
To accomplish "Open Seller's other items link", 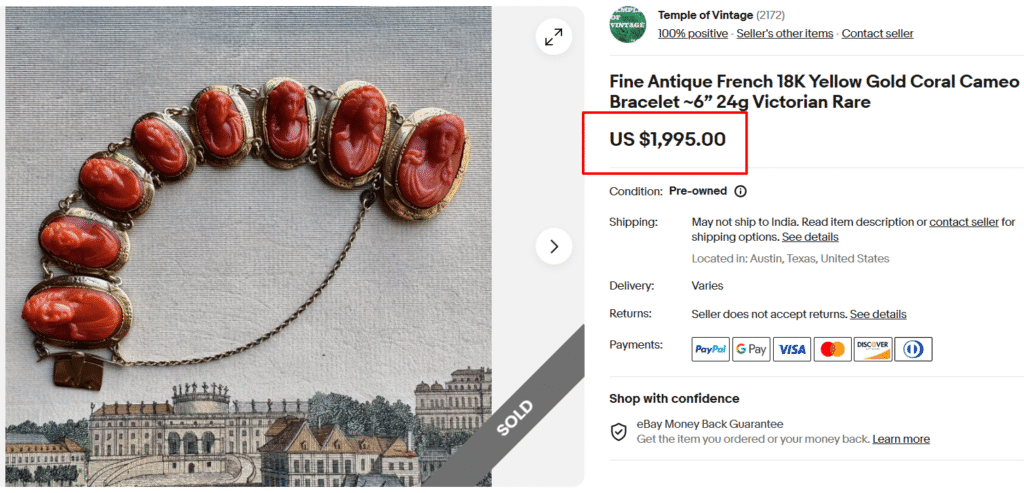I will pos(785,34).
